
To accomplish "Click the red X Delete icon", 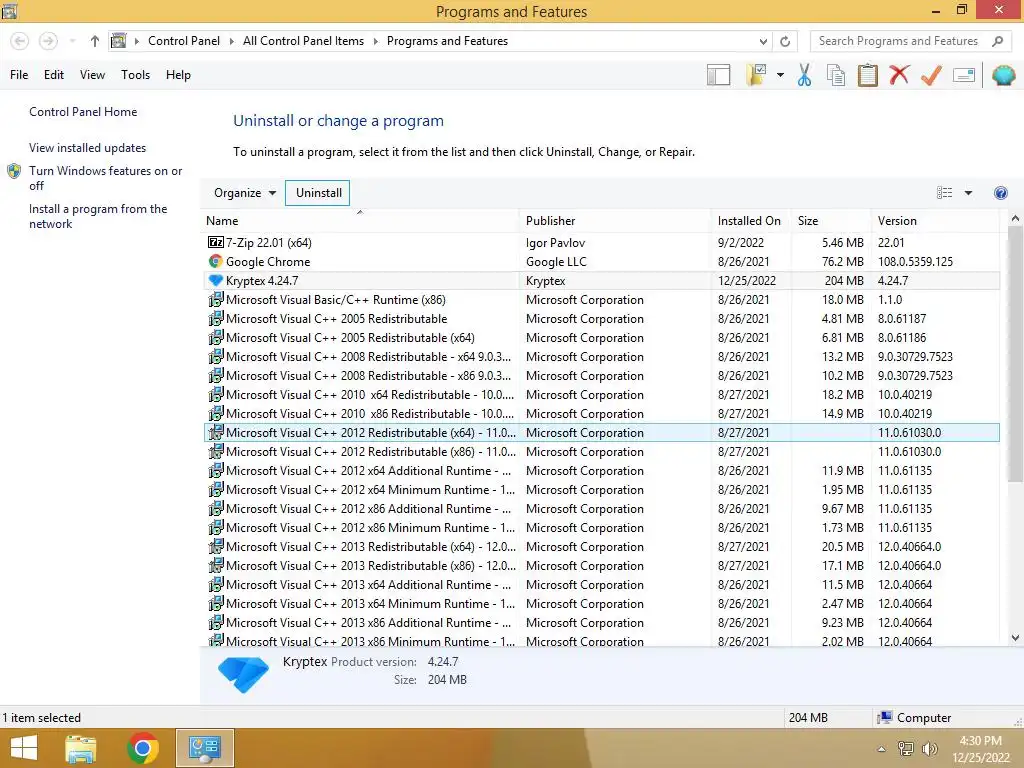I will point(899,74).
